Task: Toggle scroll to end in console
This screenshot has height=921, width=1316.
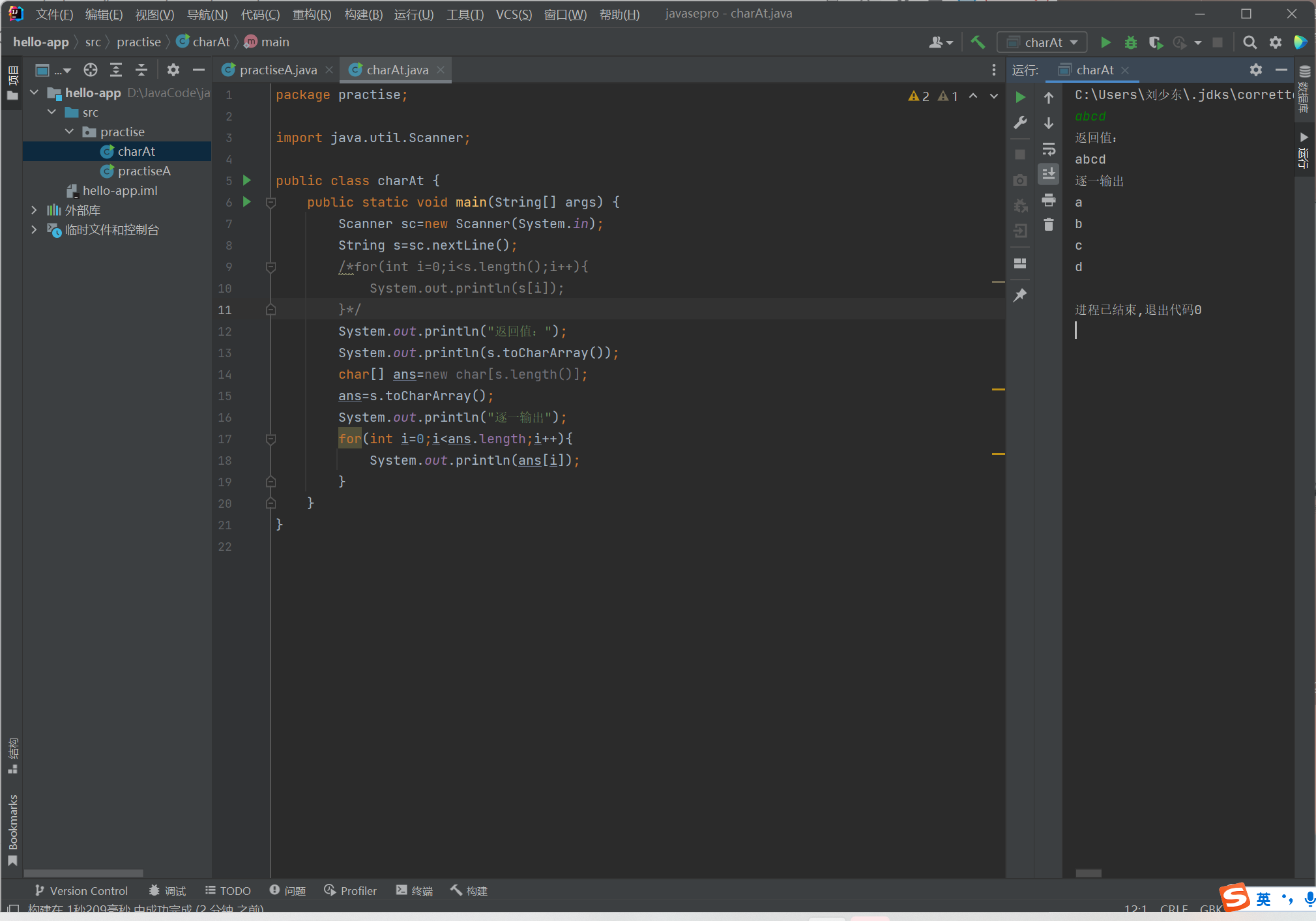Action: [x=1048, y=174]
